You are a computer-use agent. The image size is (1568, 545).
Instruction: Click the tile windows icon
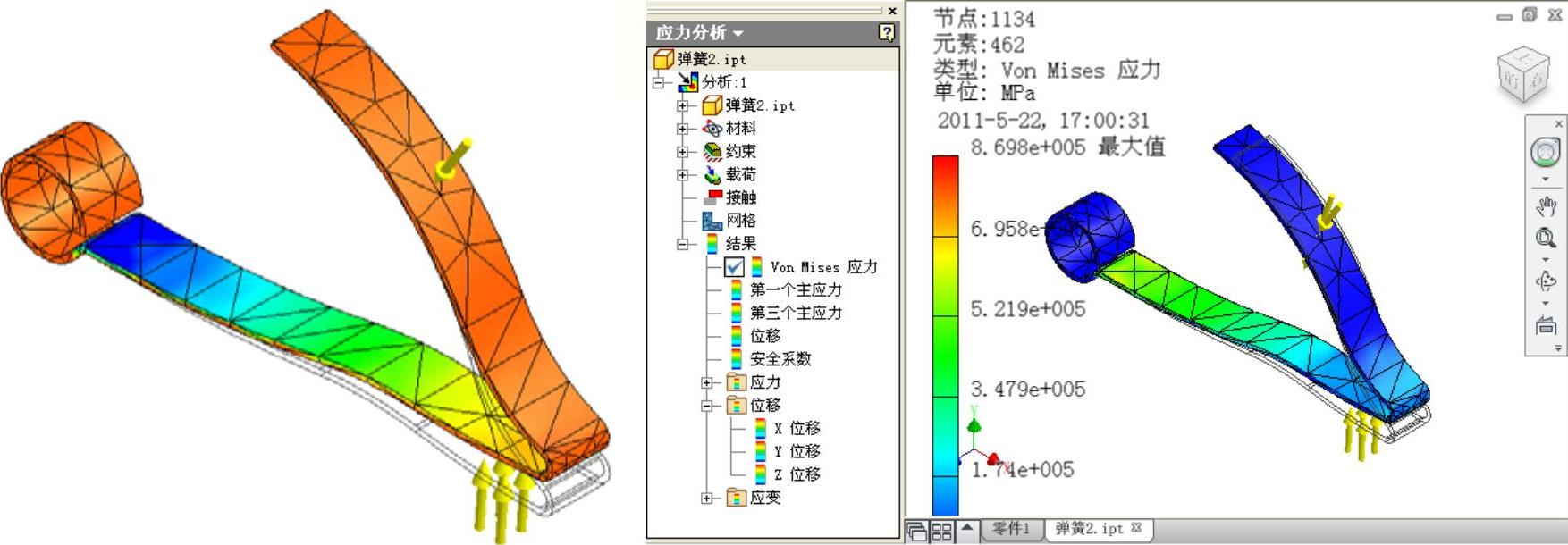tap(941, 531)
